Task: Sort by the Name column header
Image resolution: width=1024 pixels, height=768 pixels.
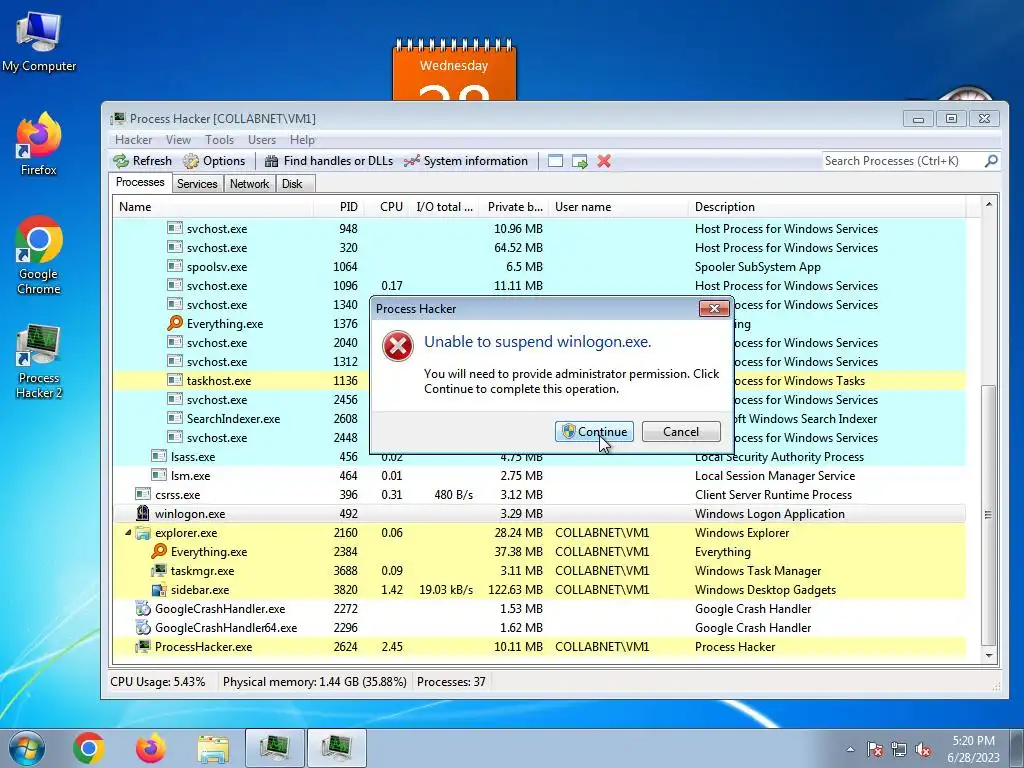Action: [213, 207]
